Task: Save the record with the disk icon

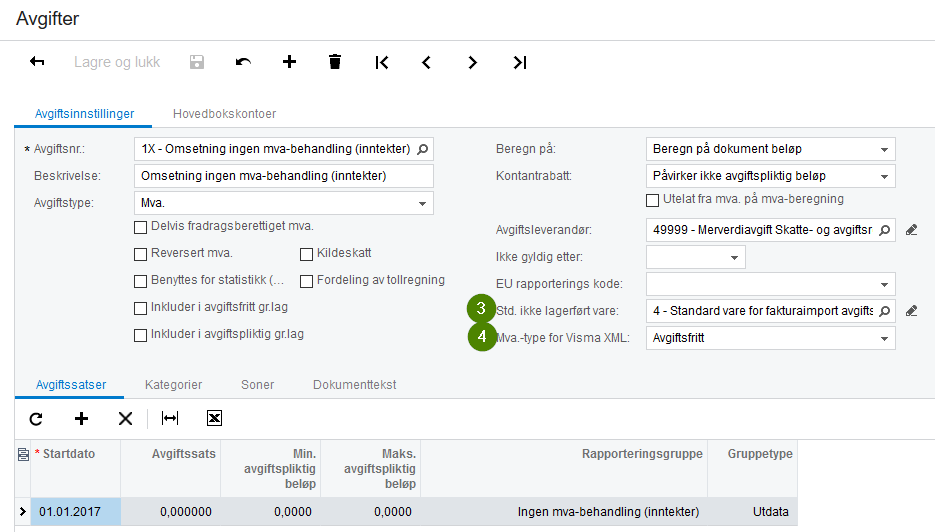Action: point(197,62)
